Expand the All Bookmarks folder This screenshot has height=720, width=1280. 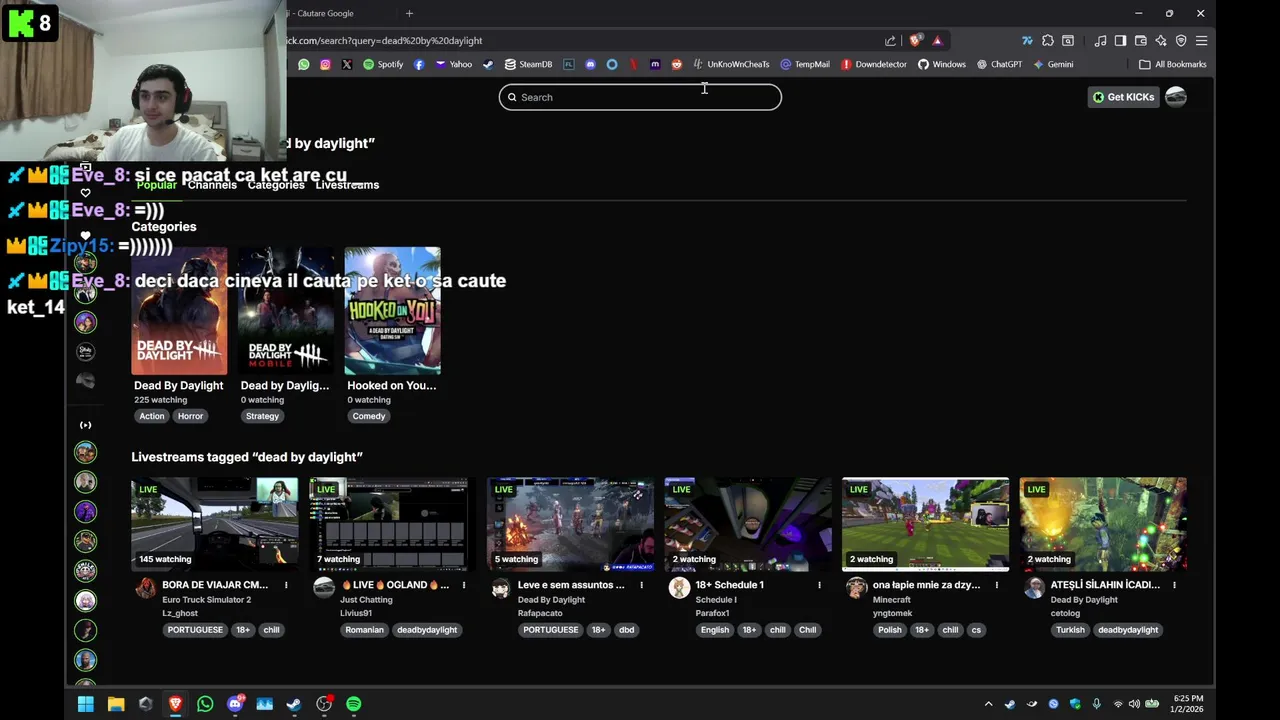click(x=1173, y=64)
